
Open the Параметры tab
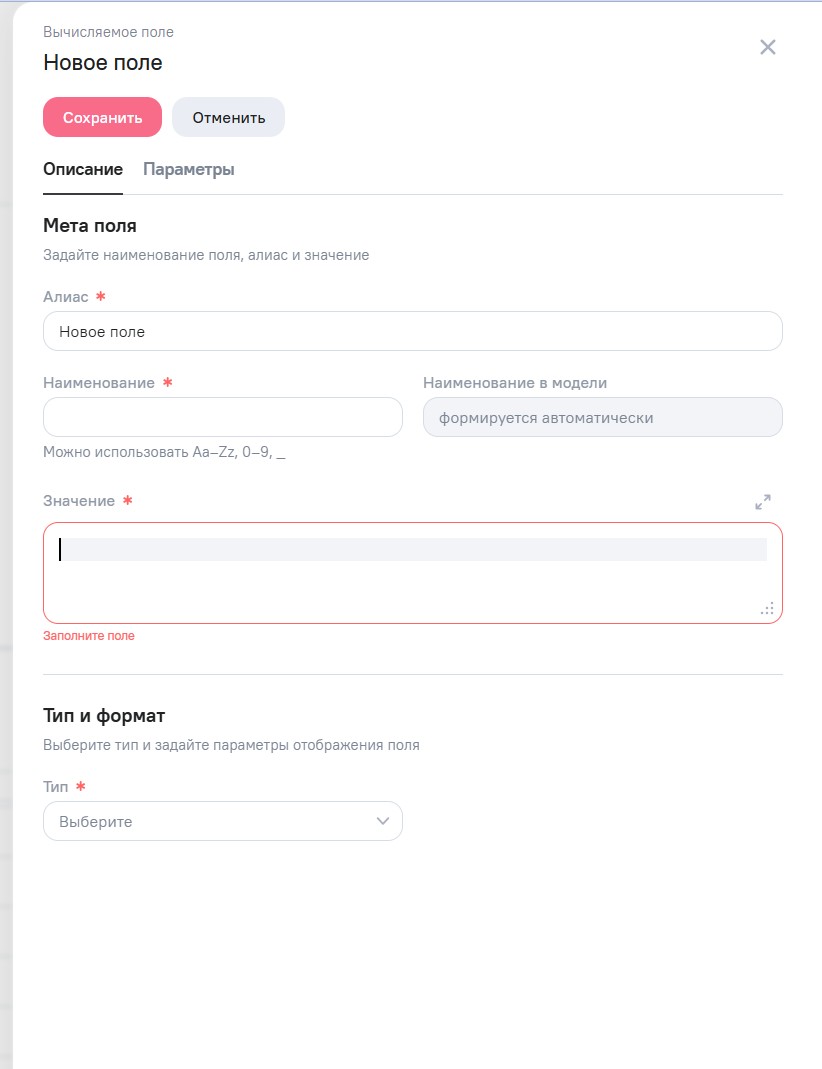point(189,169)
